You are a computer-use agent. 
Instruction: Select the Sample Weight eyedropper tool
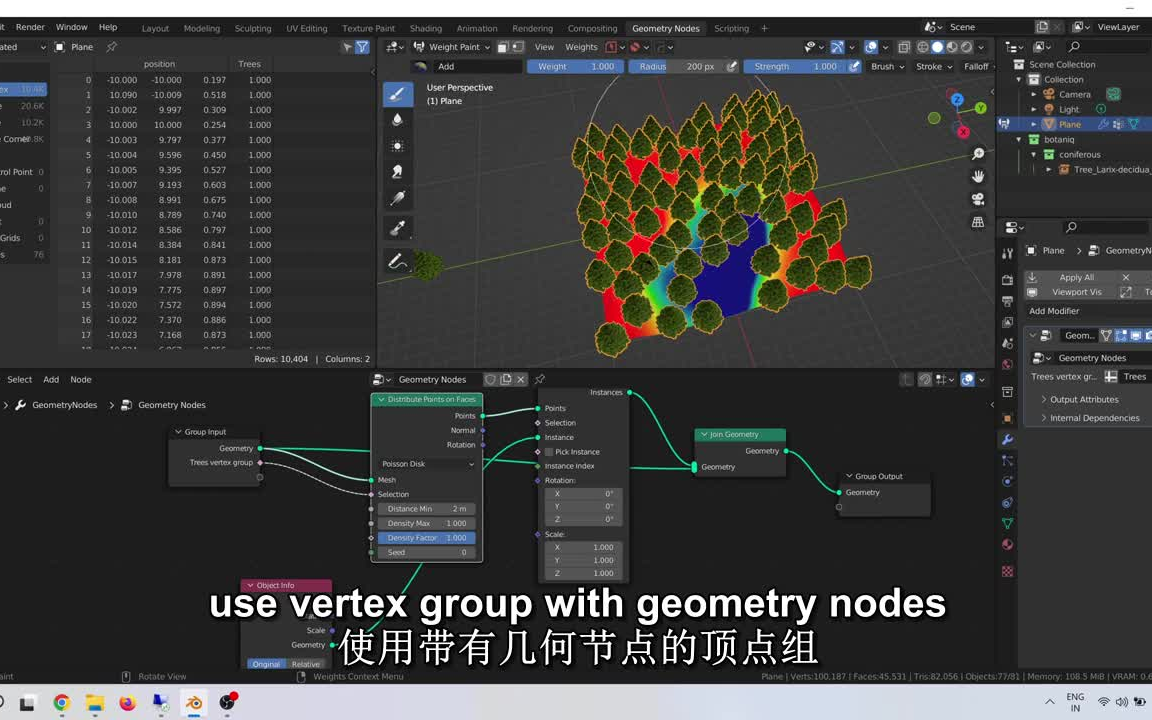click(397, 228)
